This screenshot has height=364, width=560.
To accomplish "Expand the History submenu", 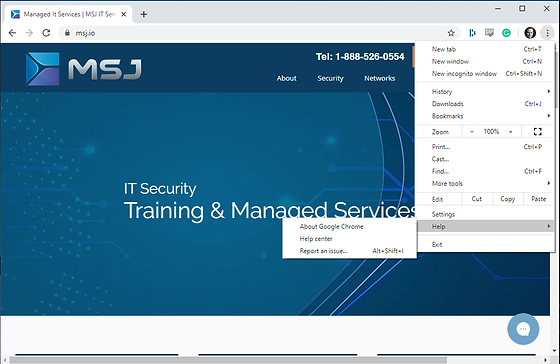I will 485,91.
